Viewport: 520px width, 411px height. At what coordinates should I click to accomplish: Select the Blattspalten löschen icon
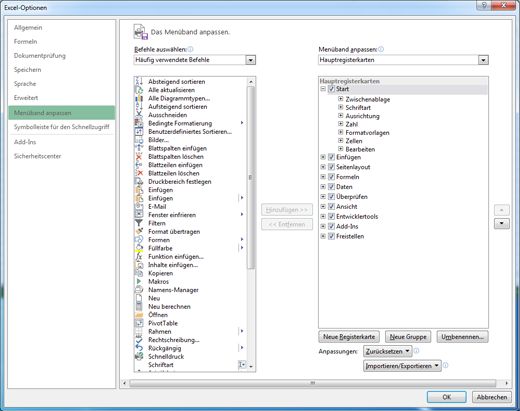pos(139,156)
